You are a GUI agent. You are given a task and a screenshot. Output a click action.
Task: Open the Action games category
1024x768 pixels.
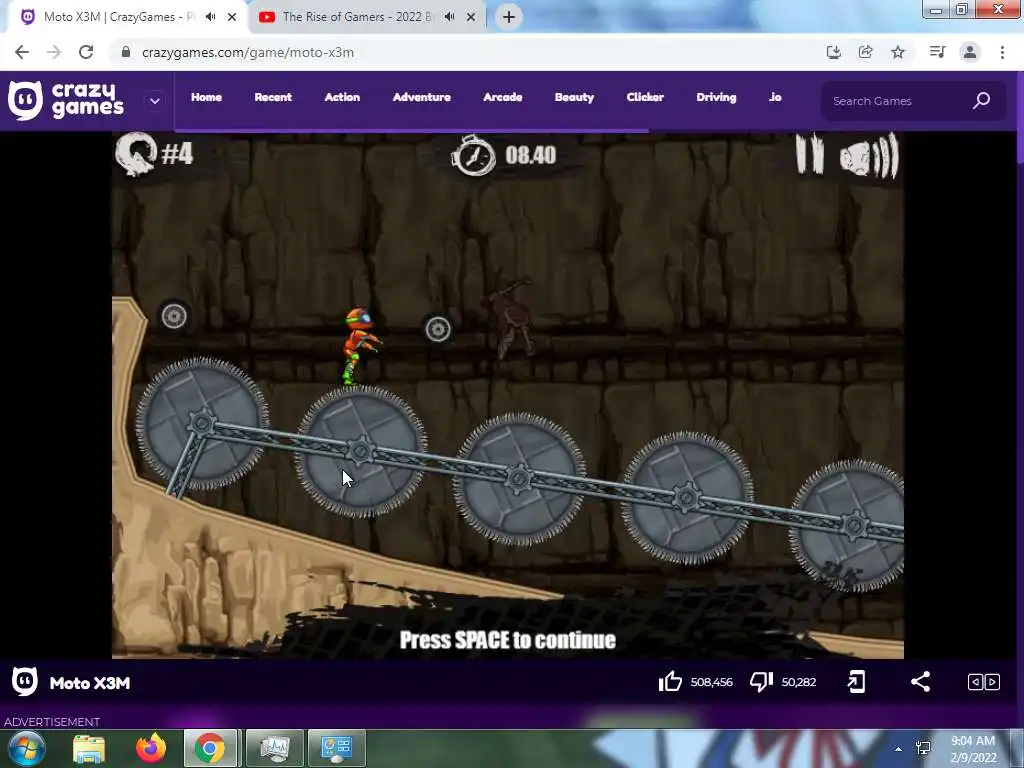pos(342,97)
